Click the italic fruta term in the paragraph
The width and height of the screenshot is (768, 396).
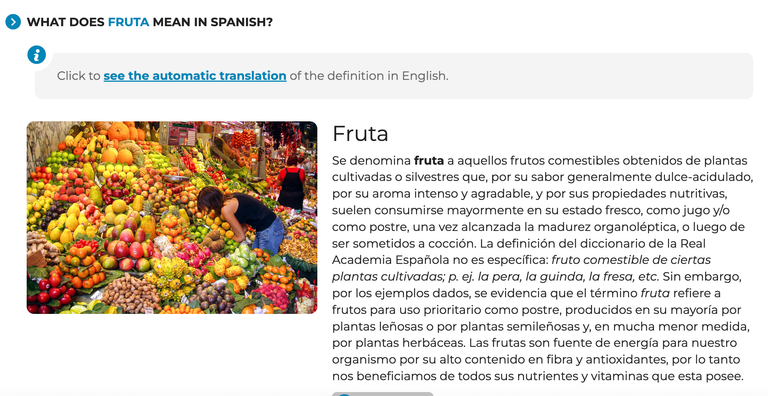click(x=655, y=293)
